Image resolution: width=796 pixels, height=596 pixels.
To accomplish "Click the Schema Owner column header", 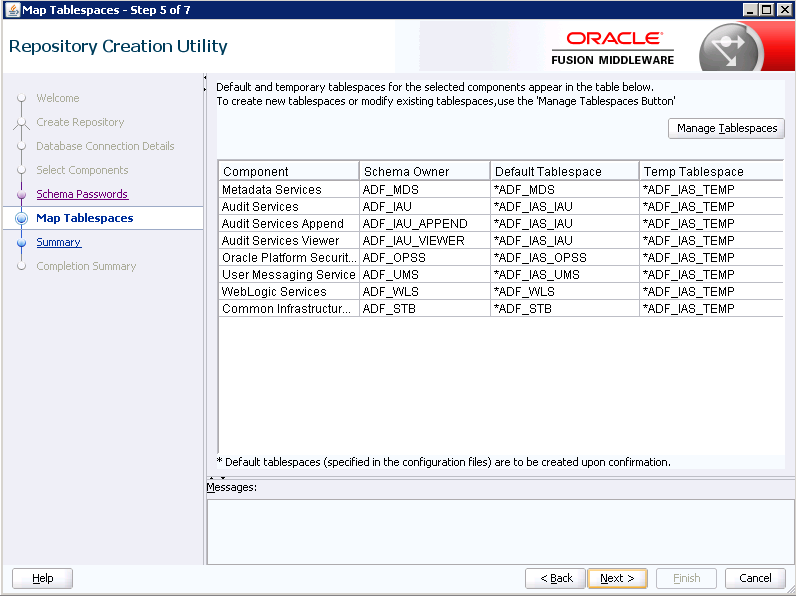I will click(424, 171).
